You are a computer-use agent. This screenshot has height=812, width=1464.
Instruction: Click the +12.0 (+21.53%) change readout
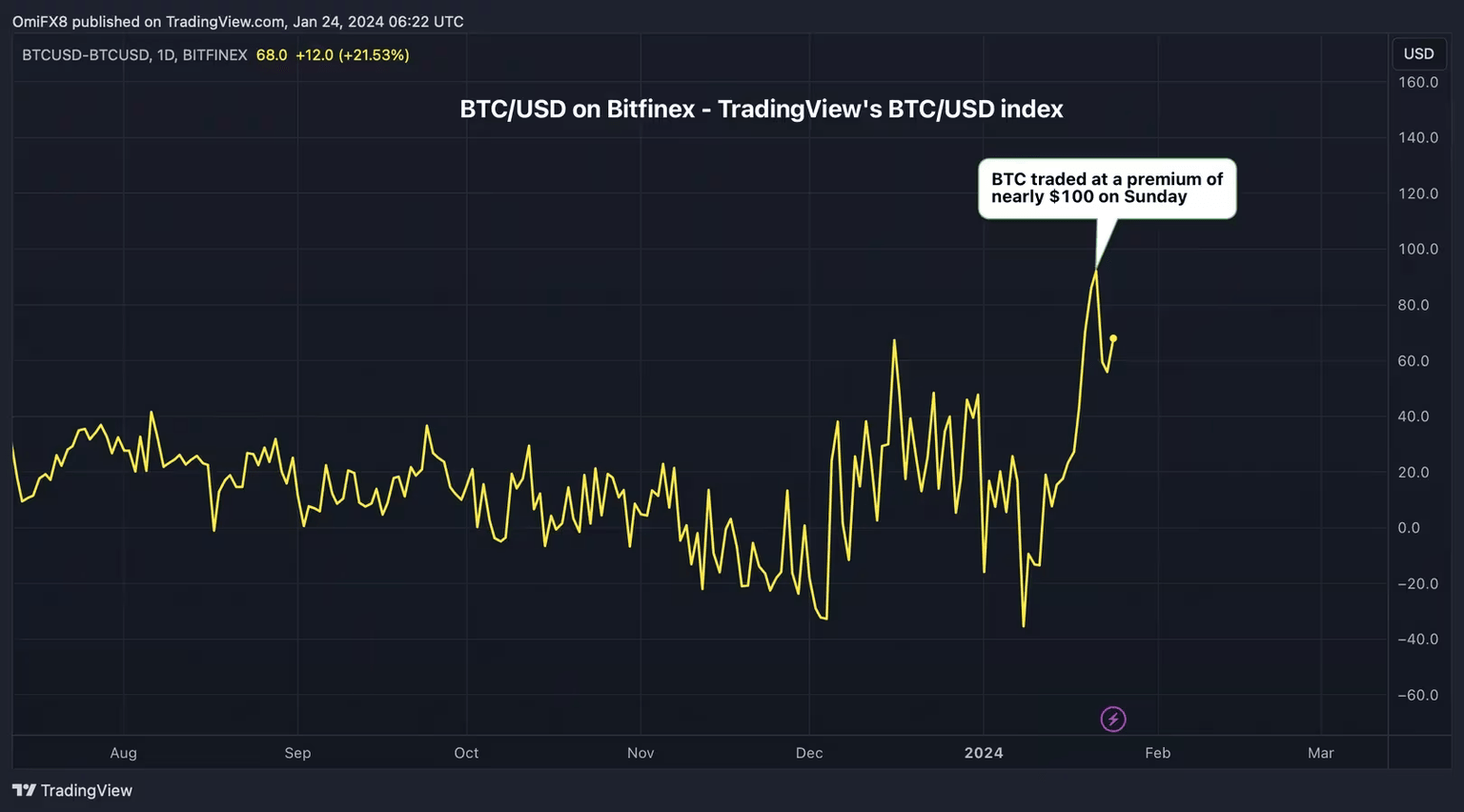[352, 55]
